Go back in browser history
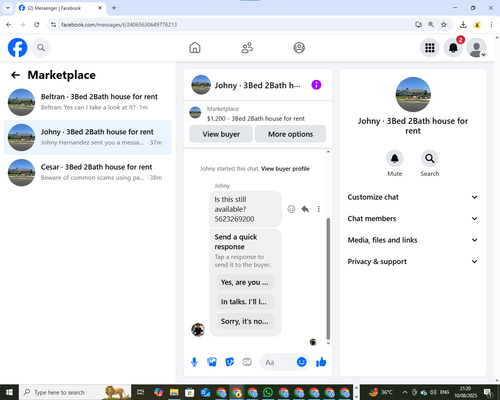500x400 pixels. 9,24
